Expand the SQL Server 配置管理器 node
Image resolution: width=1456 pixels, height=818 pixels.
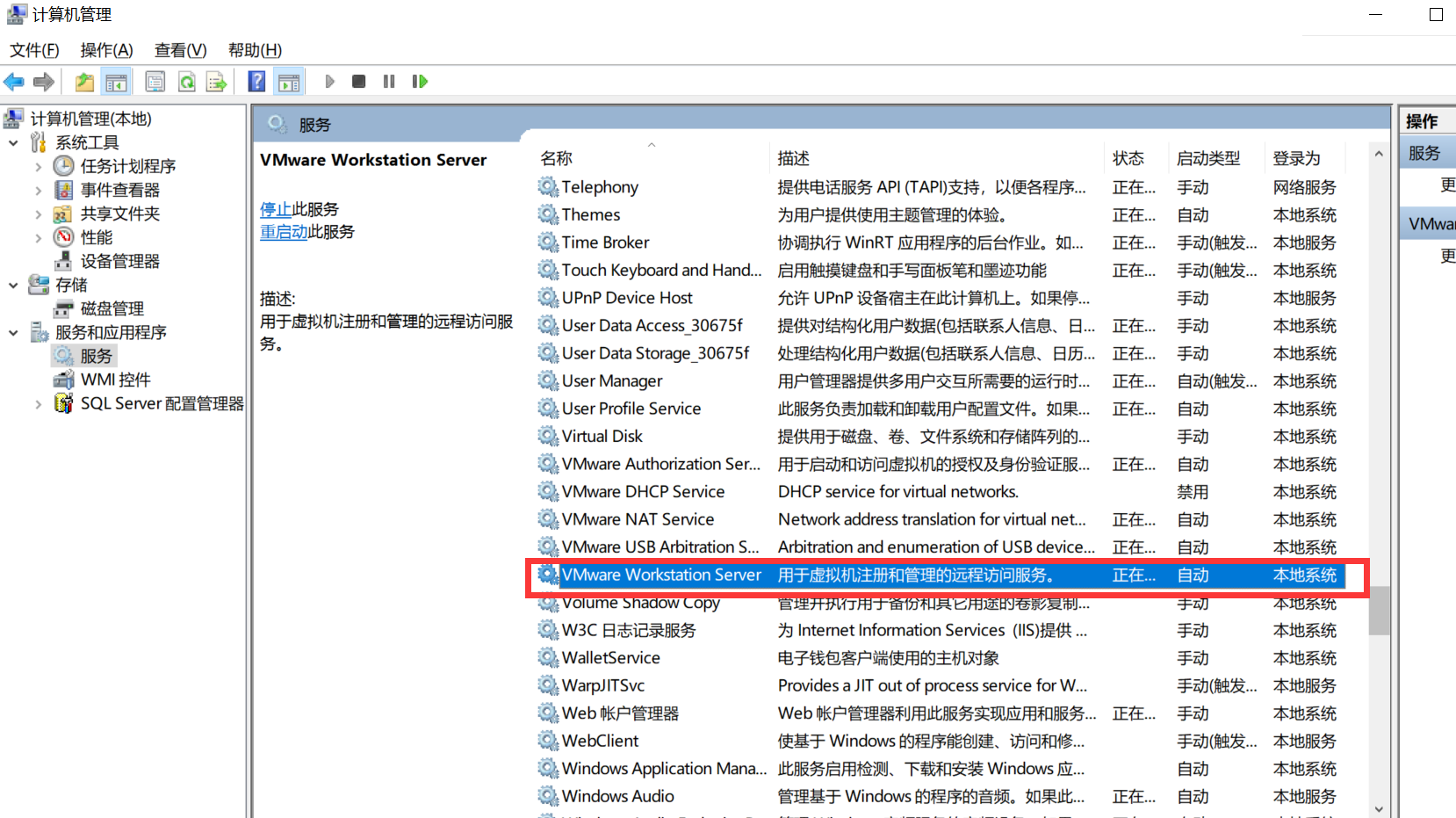(x=38, y=403)
